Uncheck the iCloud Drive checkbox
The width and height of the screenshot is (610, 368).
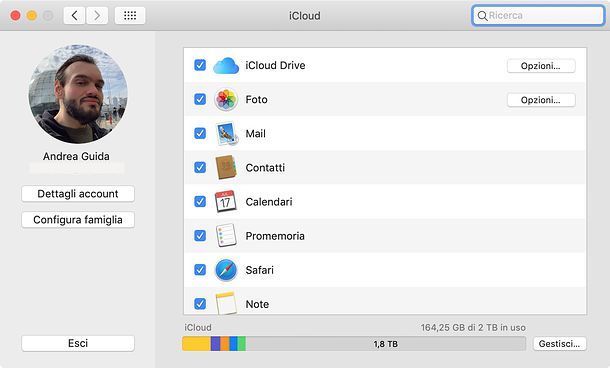click(200, 65)
